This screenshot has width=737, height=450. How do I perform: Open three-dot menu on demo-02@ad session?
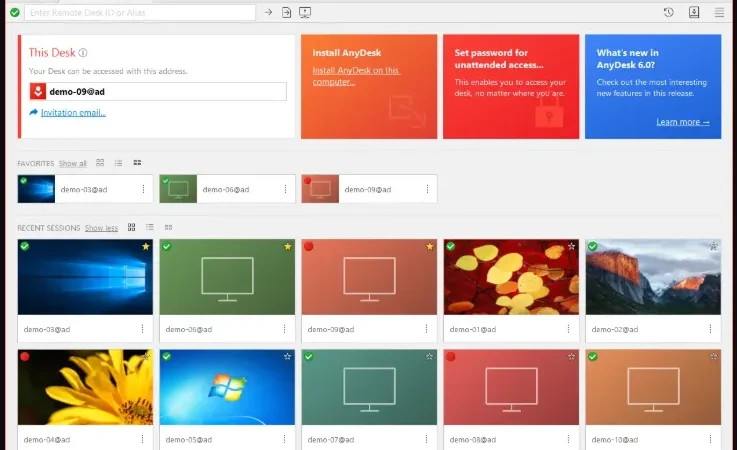[710, 329]
